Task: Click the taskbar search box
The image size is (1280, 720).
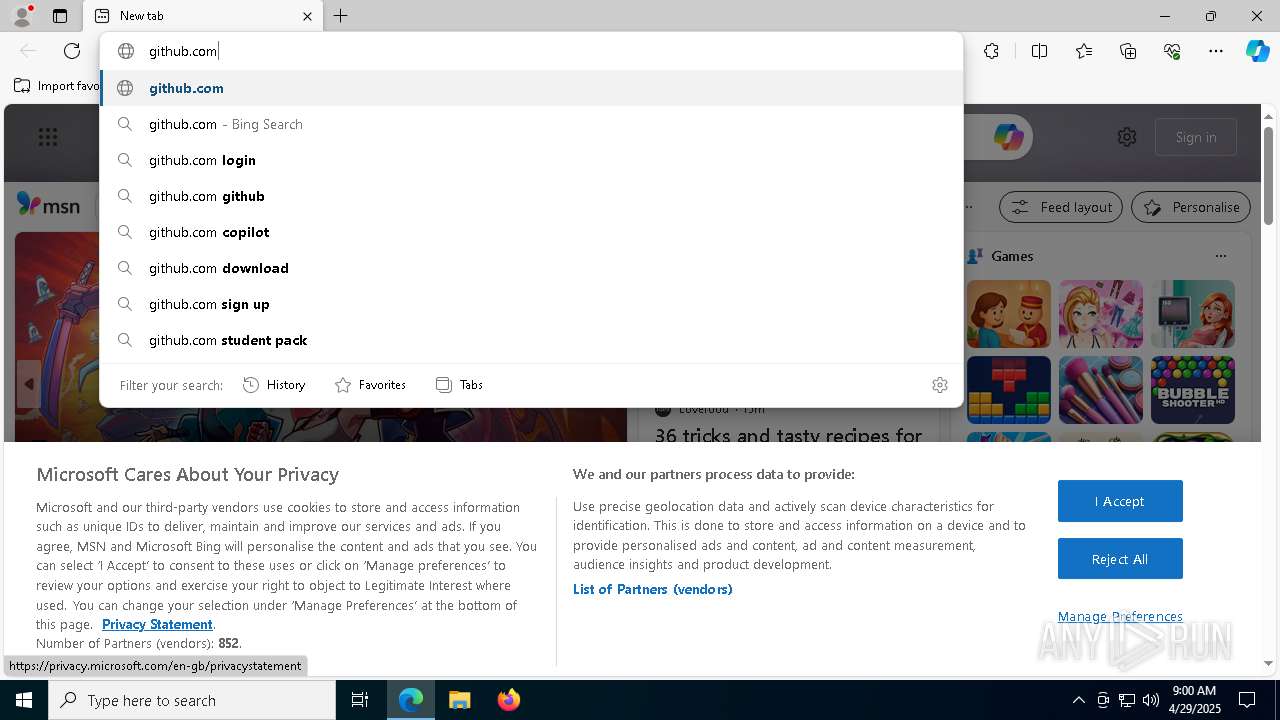Action: coord(192,700)
